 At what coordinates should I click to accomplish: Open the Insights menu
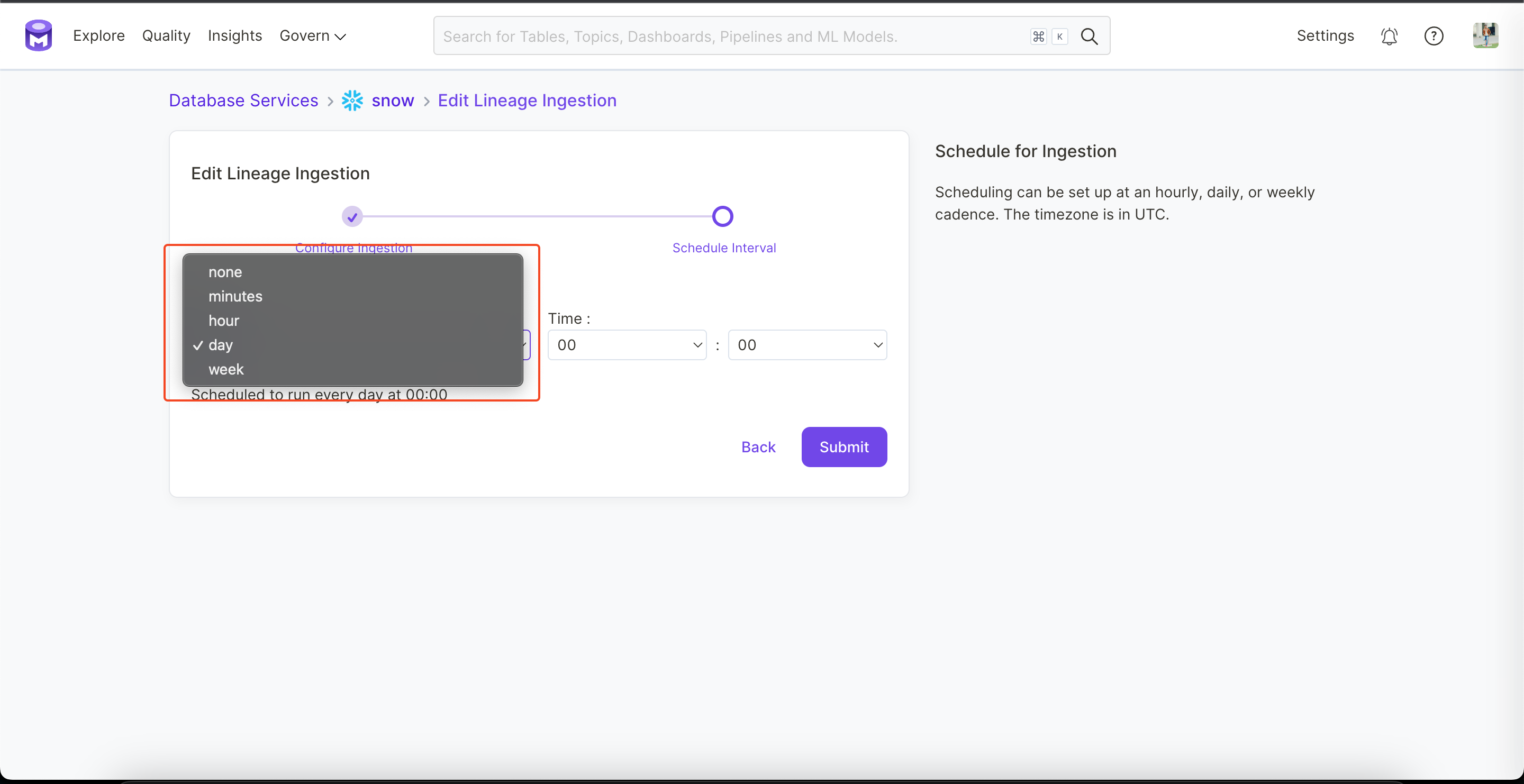click(x=234, y=35)
